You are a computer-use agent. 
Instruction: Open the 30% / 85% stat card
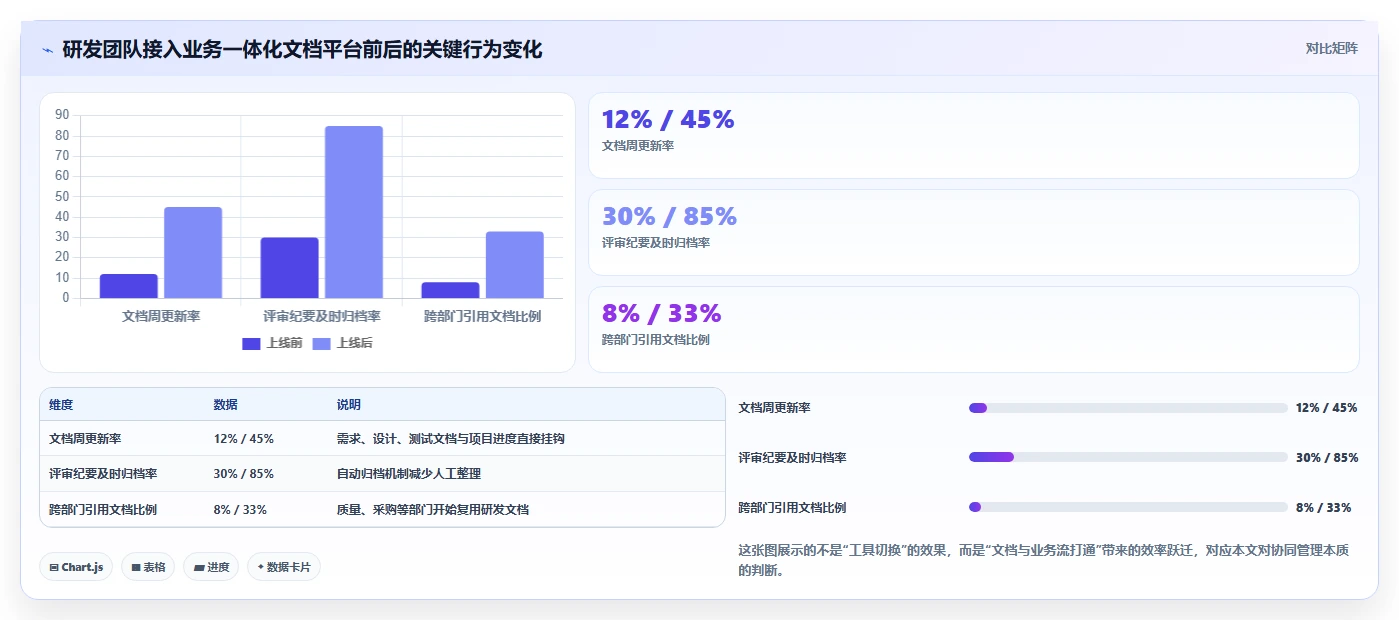tap(974, 233)
